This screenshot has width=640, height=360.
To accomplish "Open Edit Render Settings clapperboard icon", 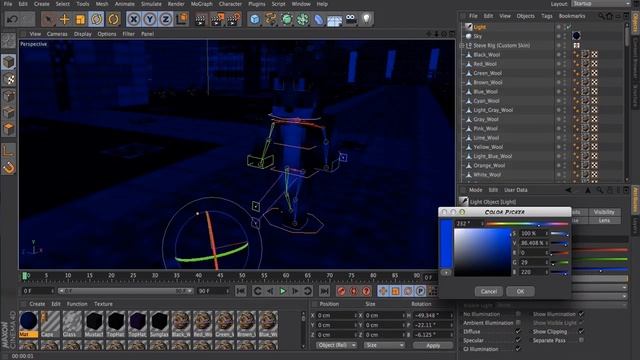I will point(233,19).
